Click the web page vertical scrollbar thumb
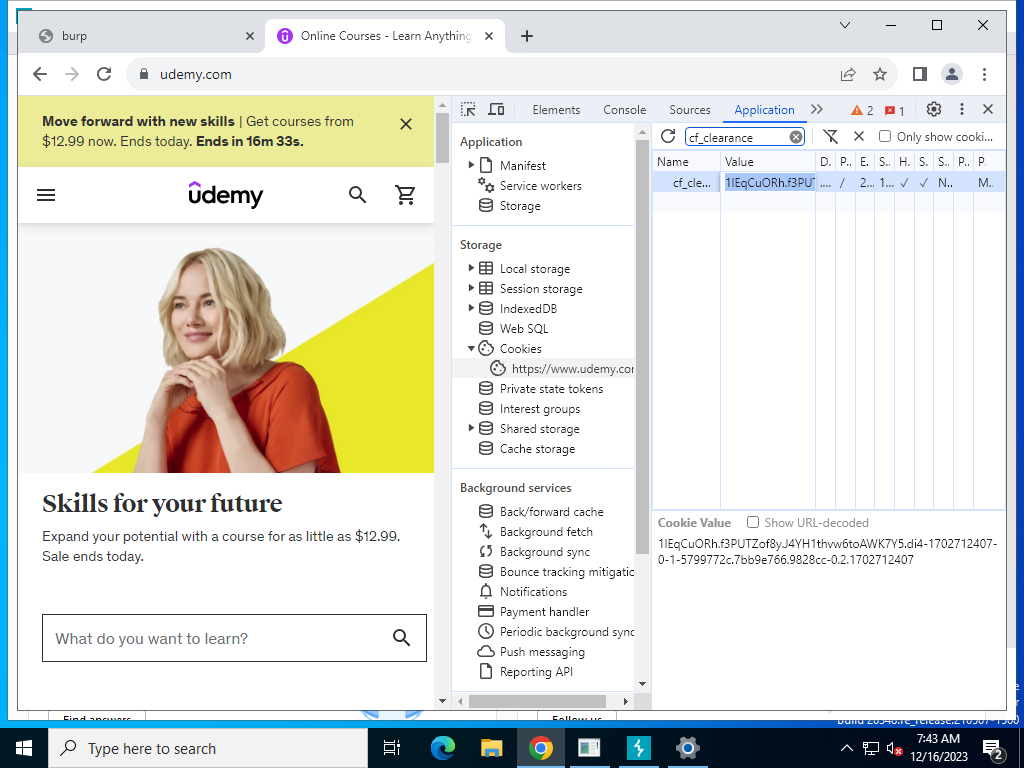This screenshot has width=1024, height=768. pyautogui.click(x=443, y=137)
